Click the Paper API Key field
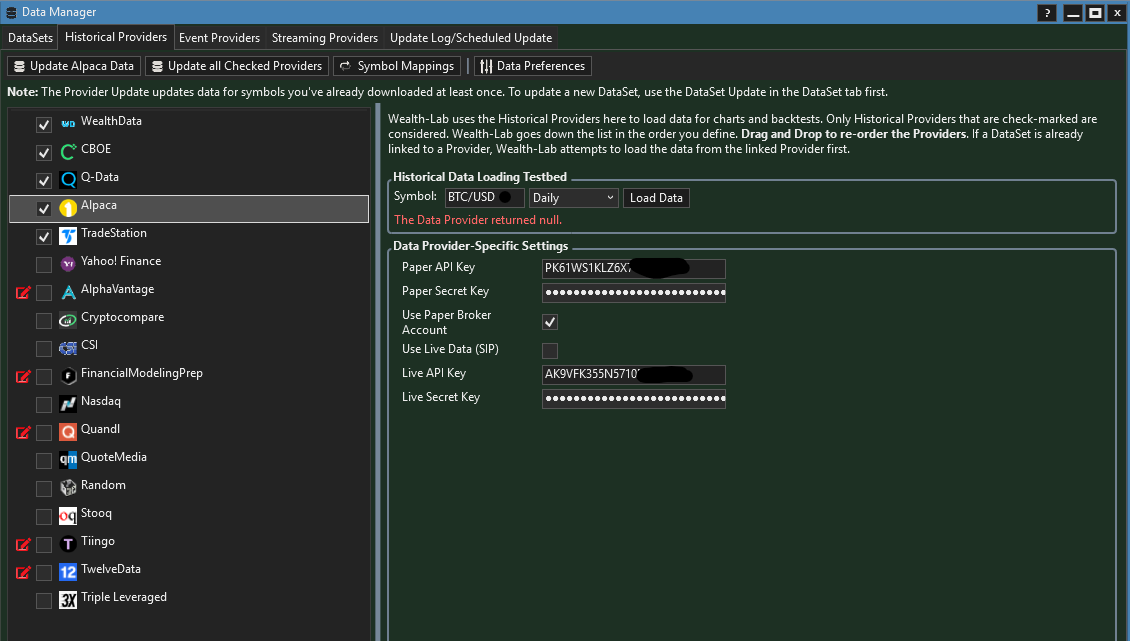This screenshot has width=1130, height=641. pyautogui.click(x=633, y=268)
